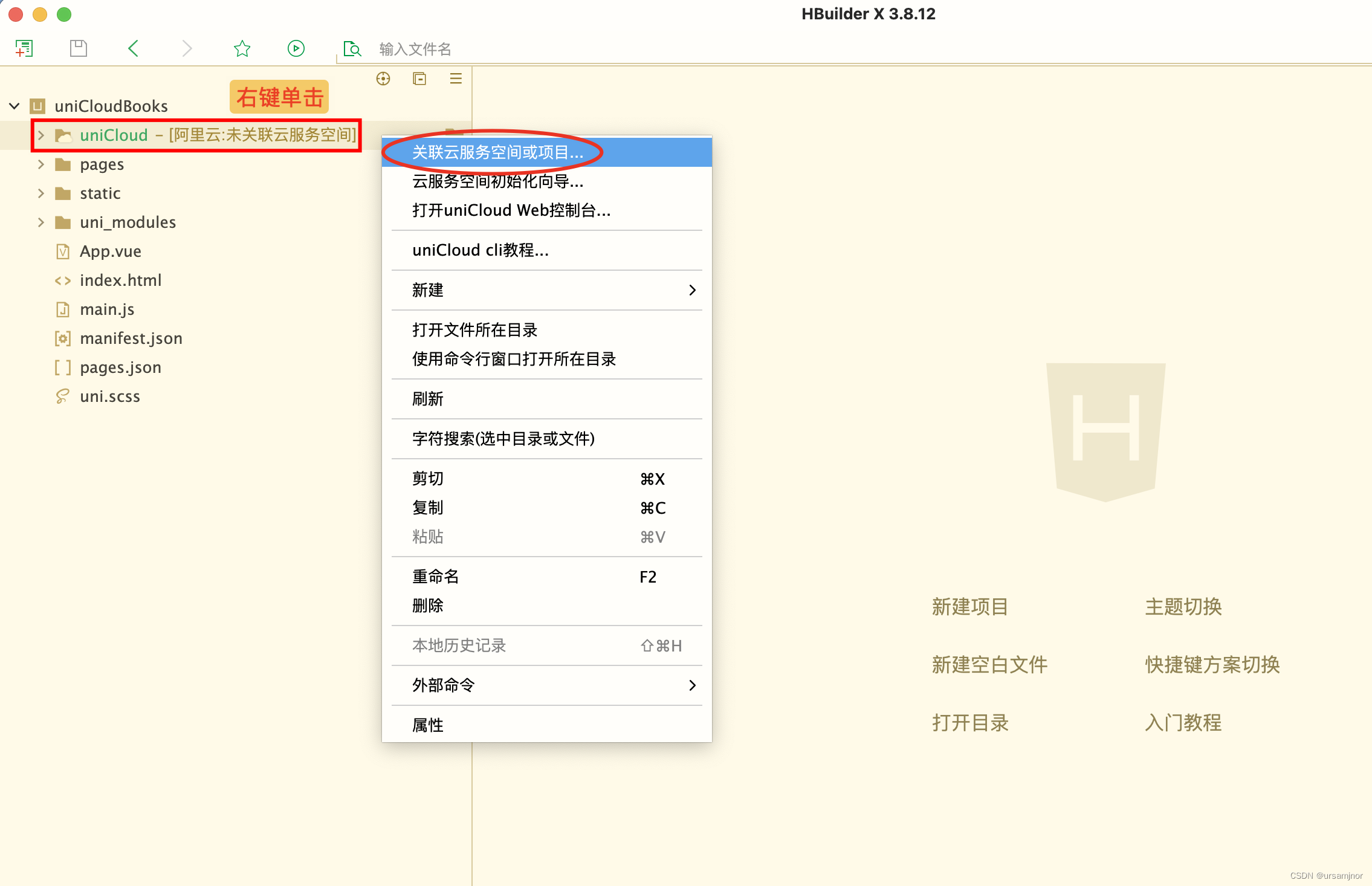Click the file search icon
This screenshot has height=886, width=1372.
coord(352,48)
